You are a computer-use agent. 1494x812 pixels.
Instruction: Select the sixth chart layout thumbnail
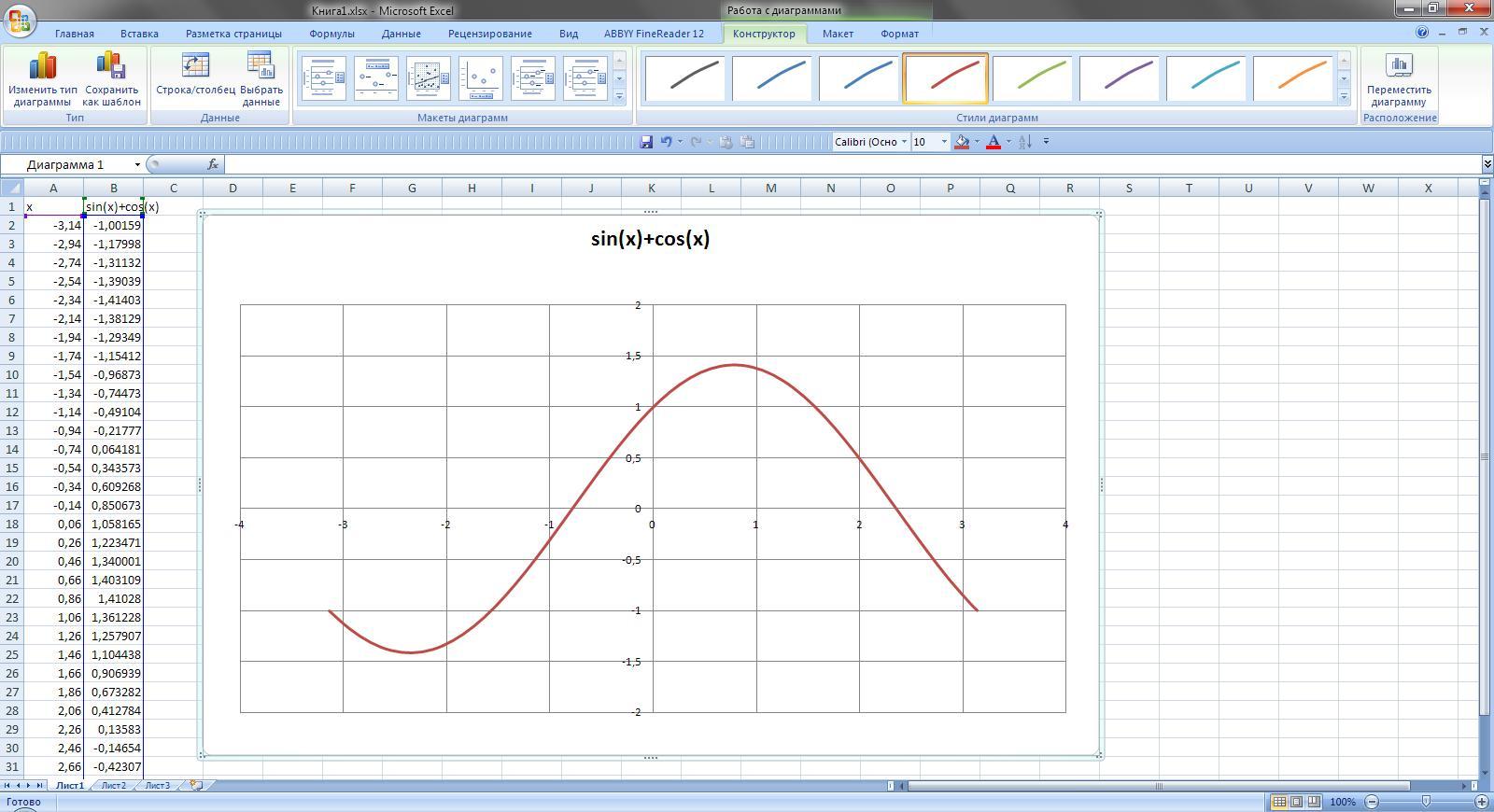click(x=585, y=78)
